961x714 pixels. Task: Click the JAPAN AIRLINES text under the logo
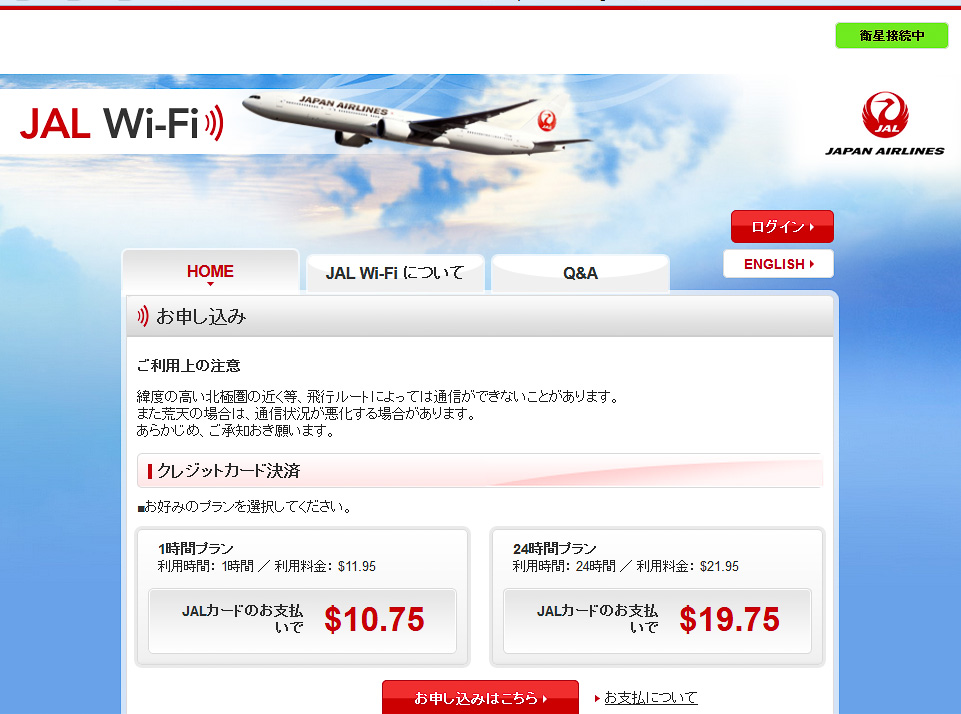pos(884,151)
